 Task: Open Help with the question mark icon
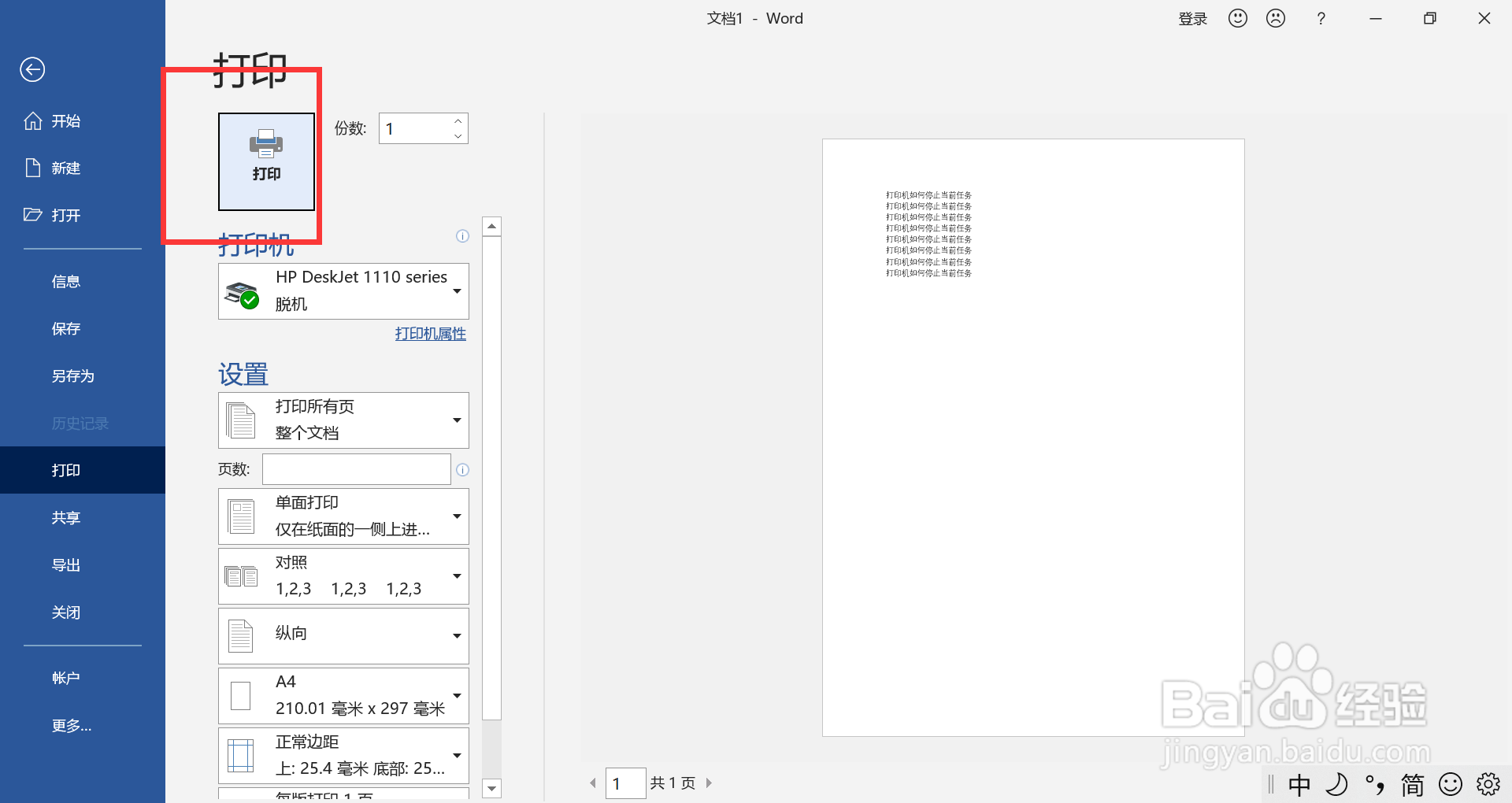pyautogui.click(x=1321, y=19)
